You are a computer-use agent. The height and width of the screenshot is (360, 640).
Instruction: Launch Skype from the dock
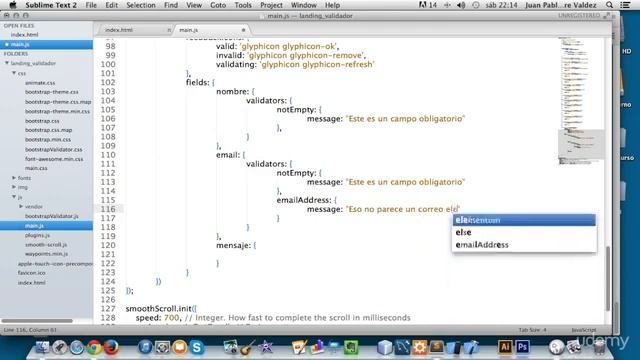(197, 347)
